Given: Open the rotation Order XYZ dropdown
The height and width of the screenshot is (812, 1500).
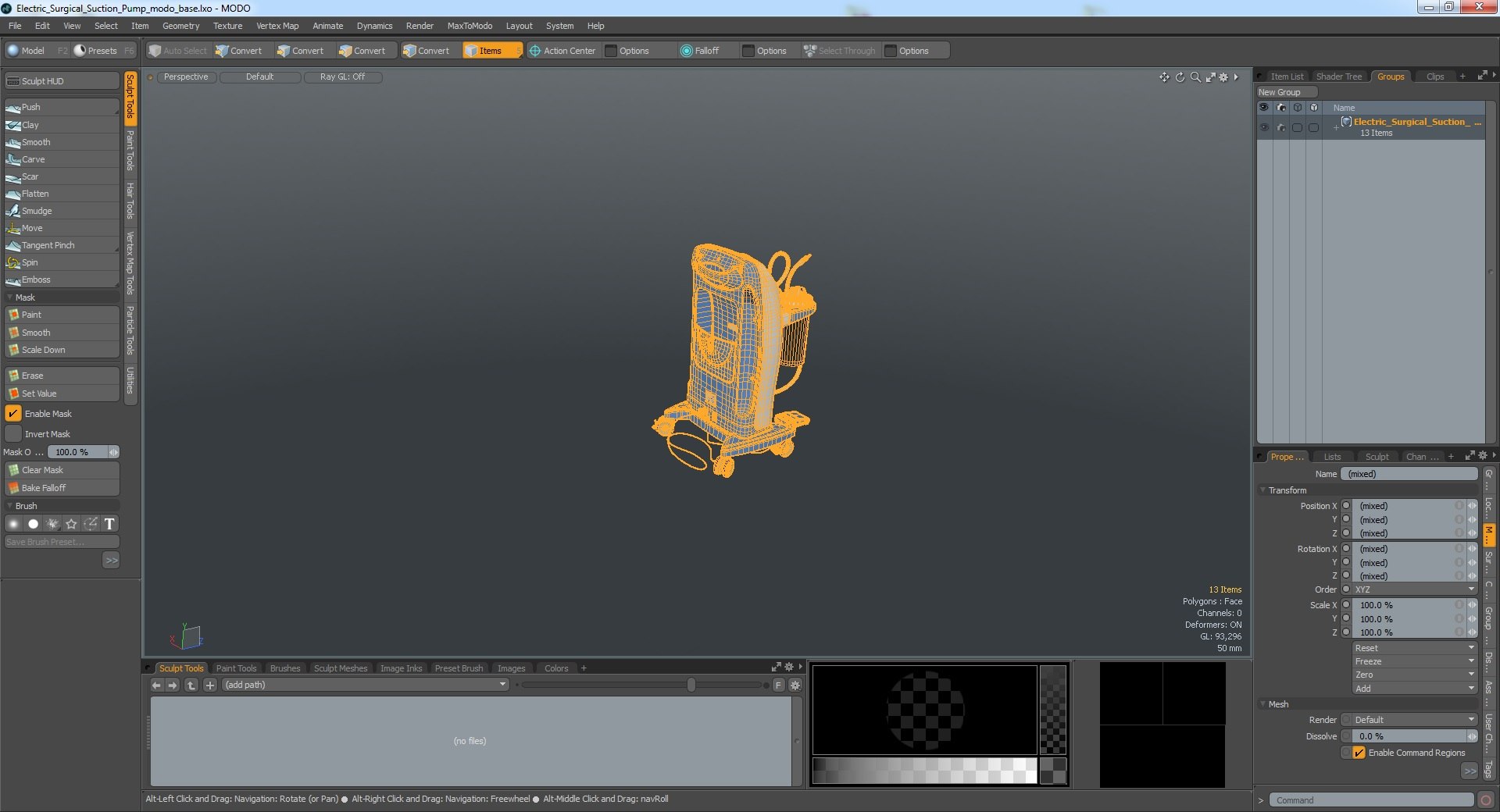Looking at the screenshot, I should (1414, 589).
